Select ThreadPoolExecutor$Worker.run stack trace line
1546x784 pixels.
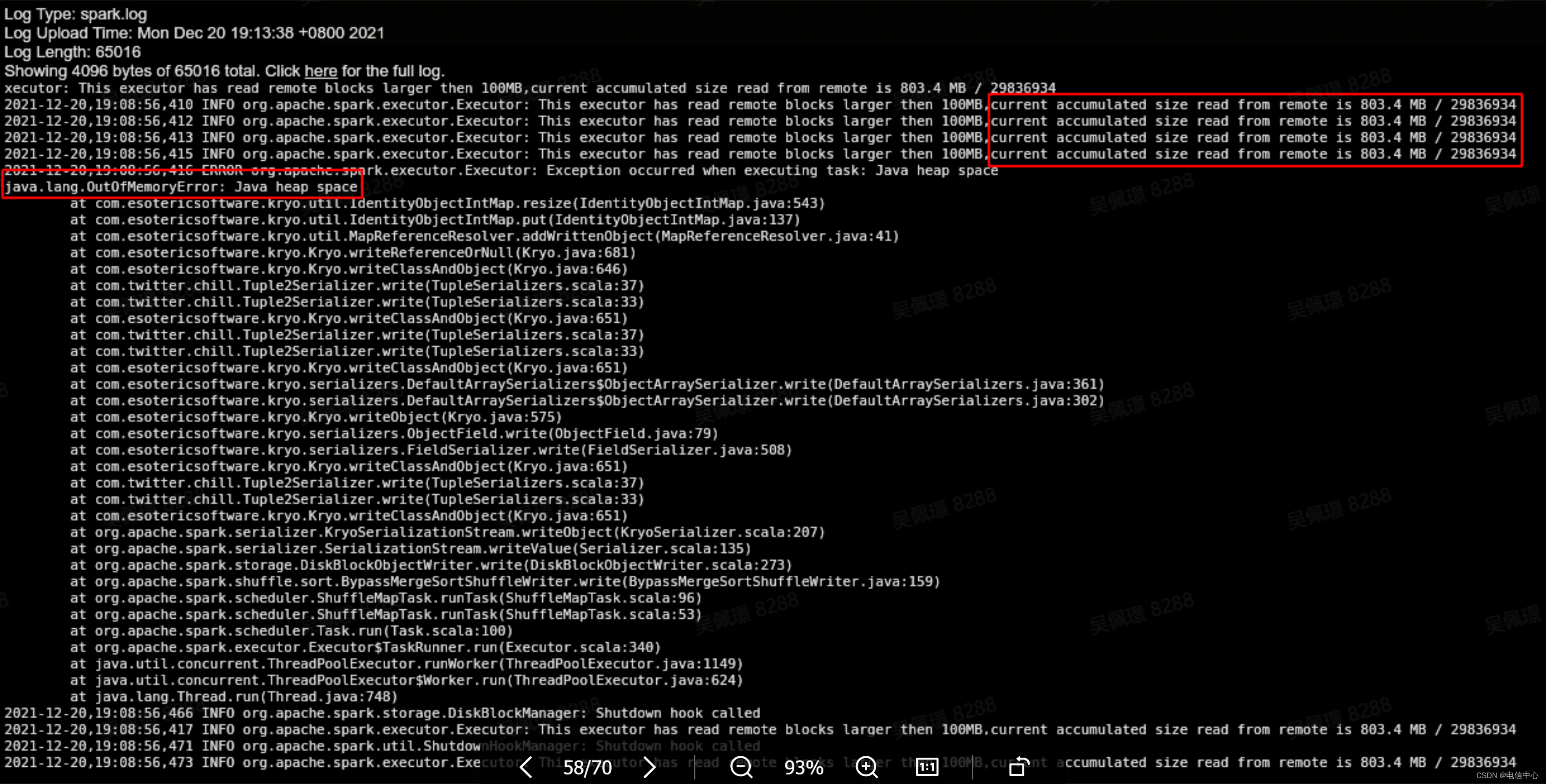(406, 680)
